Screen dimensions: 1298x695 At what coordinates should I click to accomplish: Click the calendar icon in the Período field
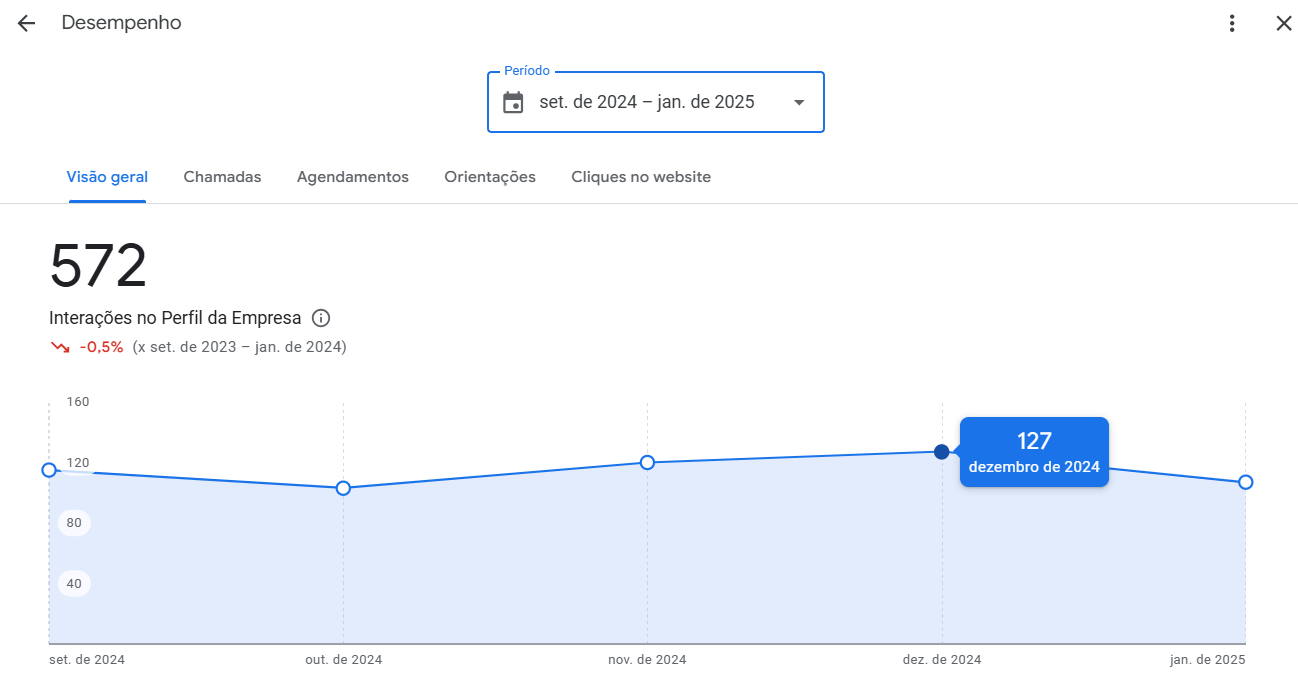[513, 102]
